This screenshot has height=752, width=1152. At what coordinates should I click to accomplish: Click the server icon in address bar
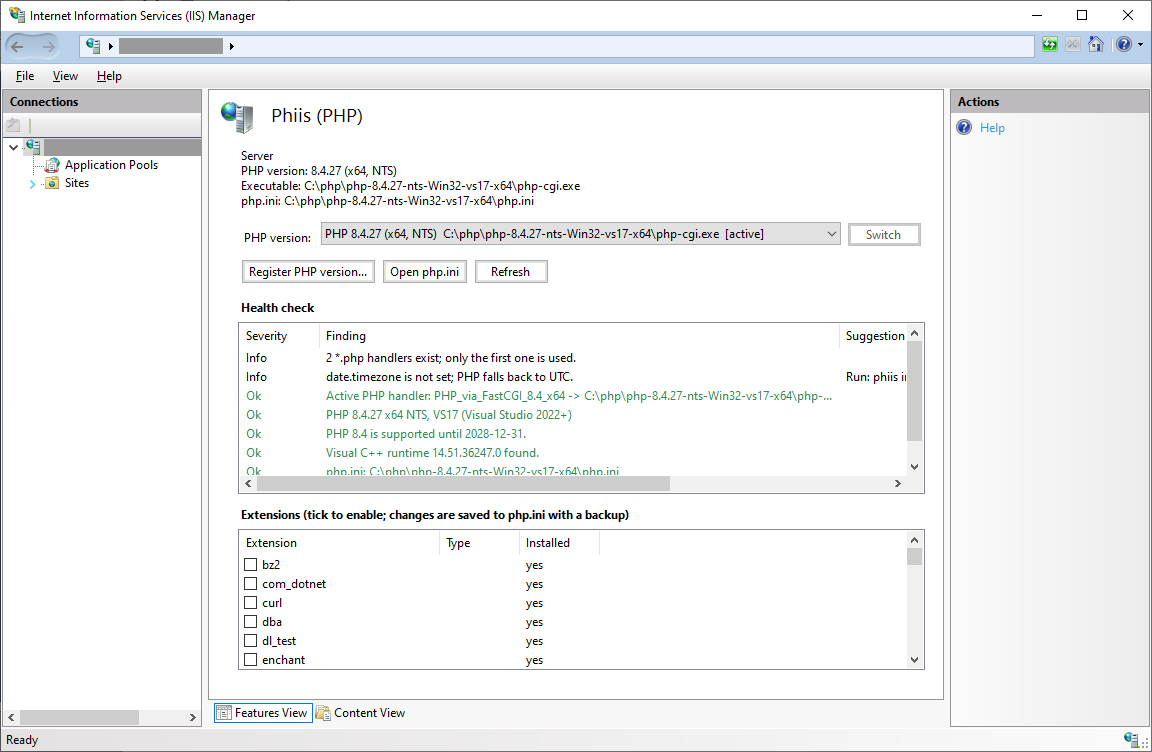(93, 46)
